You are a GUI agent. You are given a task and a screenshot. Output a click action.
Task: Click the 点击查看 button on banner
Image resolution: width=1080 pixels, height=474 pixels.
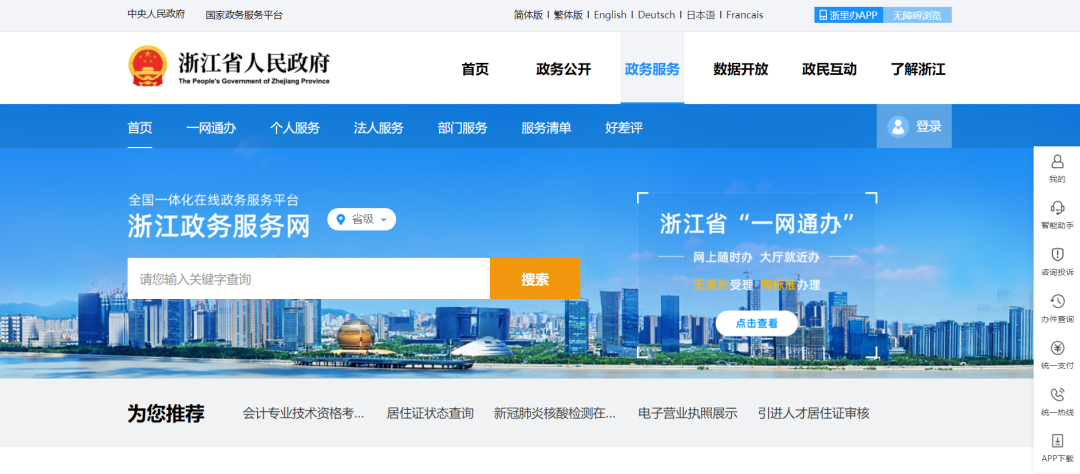pos(756,323)
